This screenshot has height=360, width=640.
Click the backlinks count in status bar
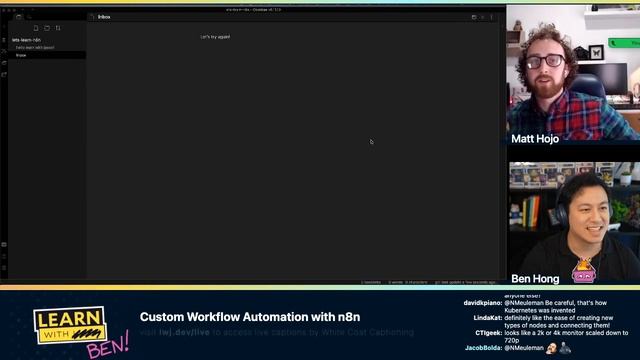[371, 282]
